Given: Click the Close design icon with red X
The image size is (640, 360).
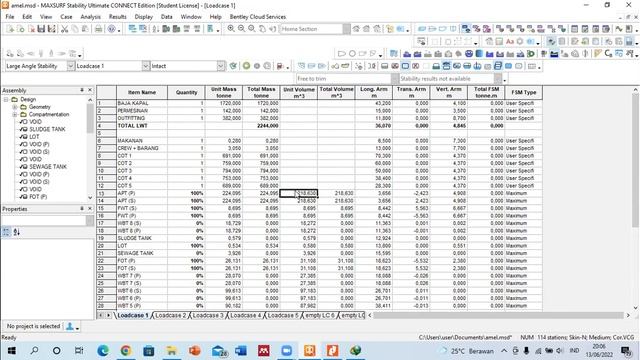Looking at the screenshot, I should (31, 29).
